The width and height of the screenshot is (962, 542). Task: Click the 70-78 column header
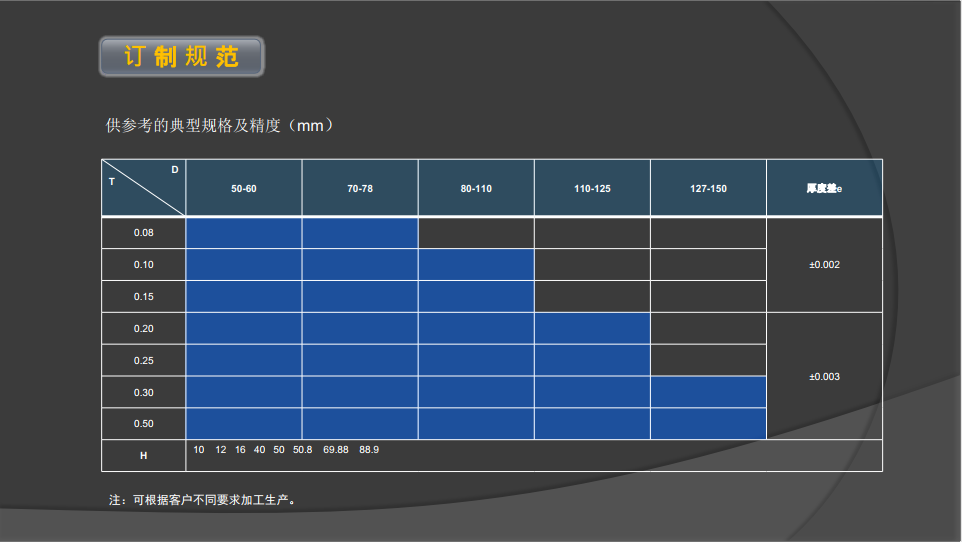coord(360,188)
